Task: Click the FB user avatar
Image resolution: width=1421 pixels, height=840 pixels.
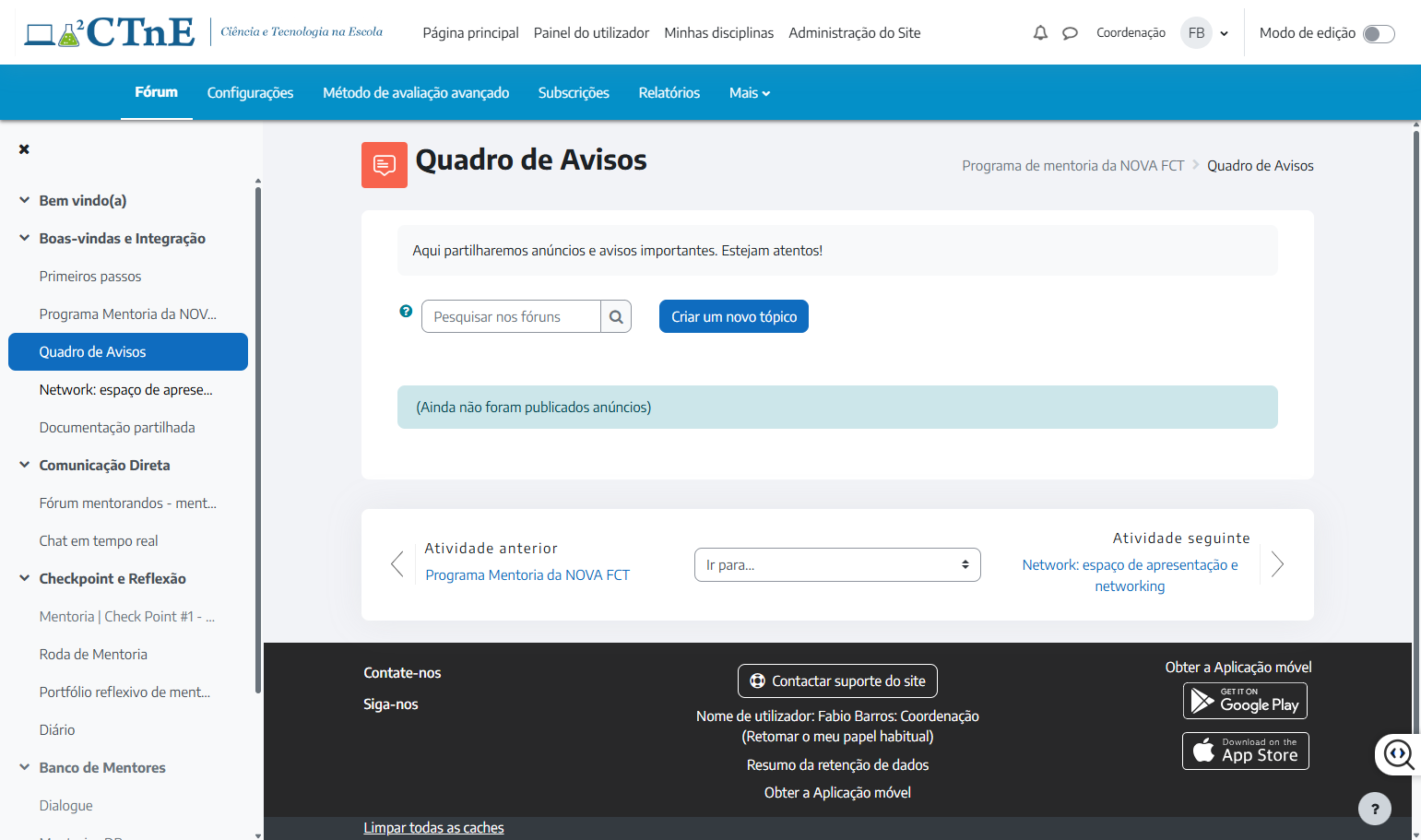Action: (x=1196, y=33)
